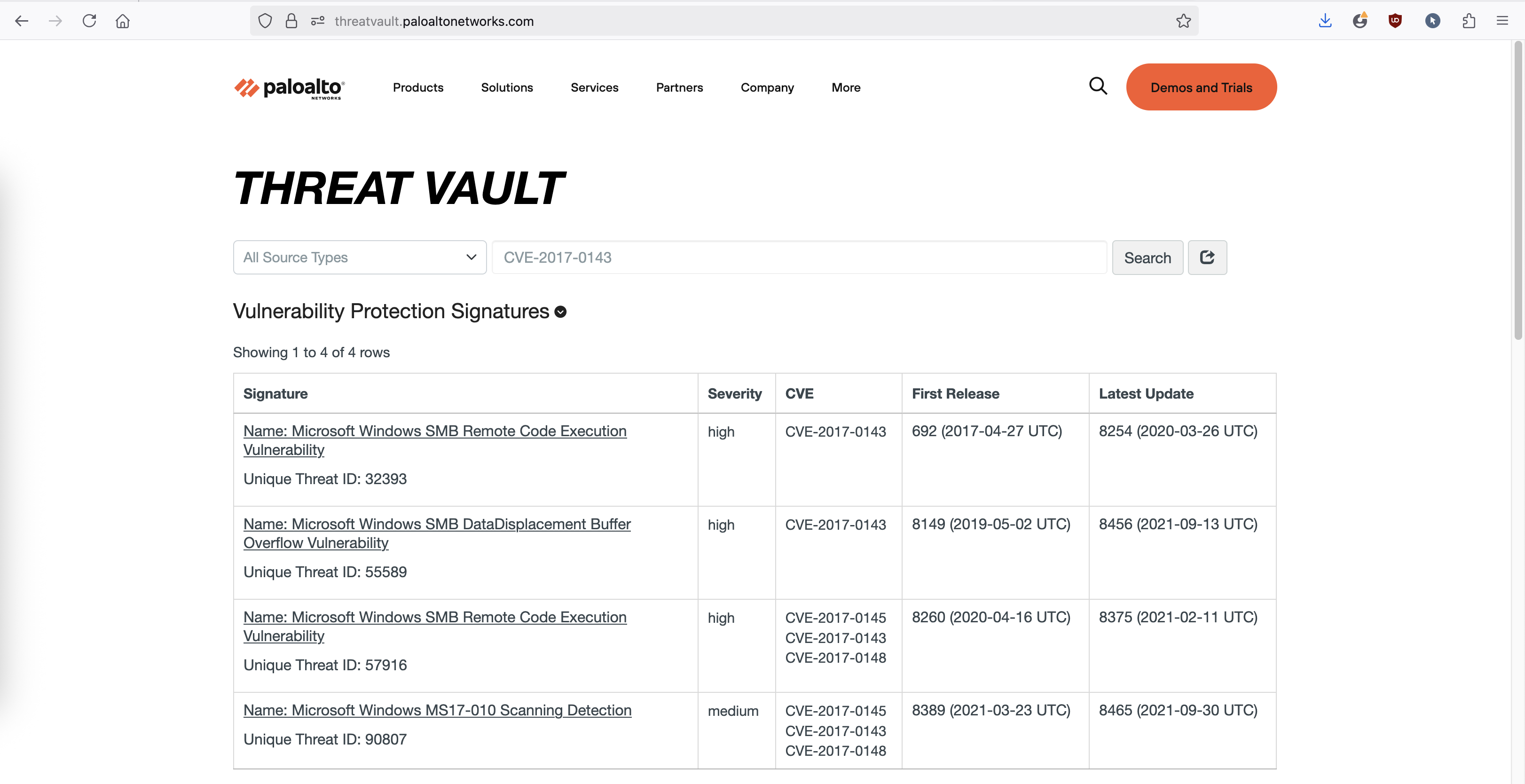Go to browser home page icon
The height and width of the screenshot is (784, 1525).
pyautogui.click(x=123, y=21)
